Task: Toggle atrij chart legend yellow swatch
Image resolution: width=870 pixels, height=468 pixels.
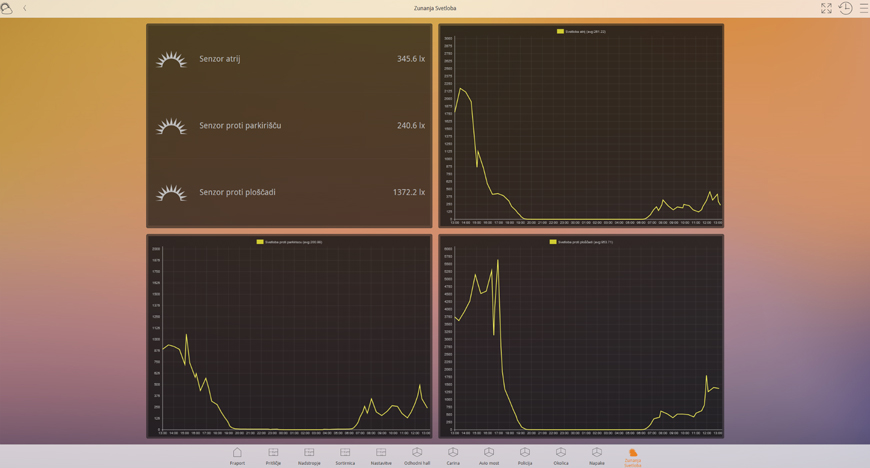Action: (560, 32)
